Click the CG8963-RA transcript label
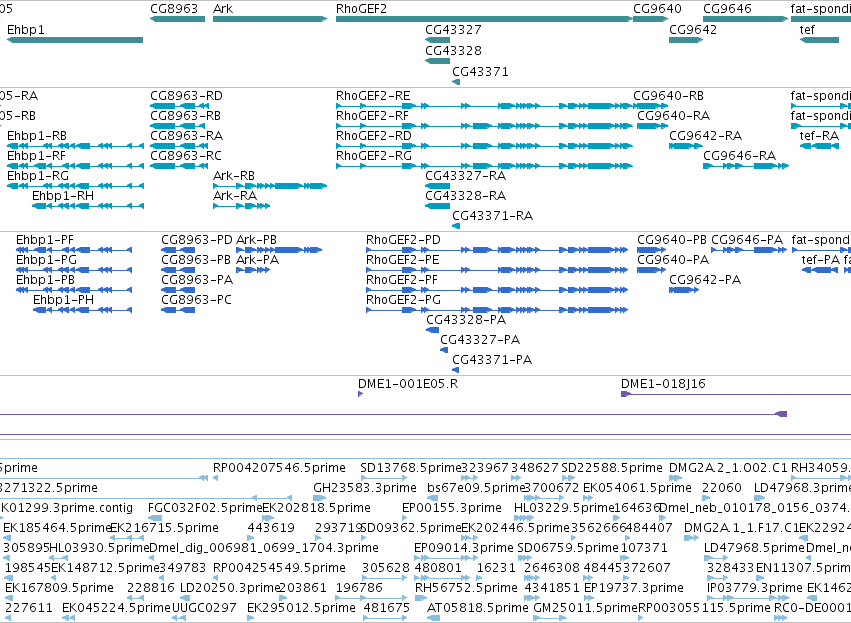The width and height of the screenshot is (851, 623). (186, 136)
